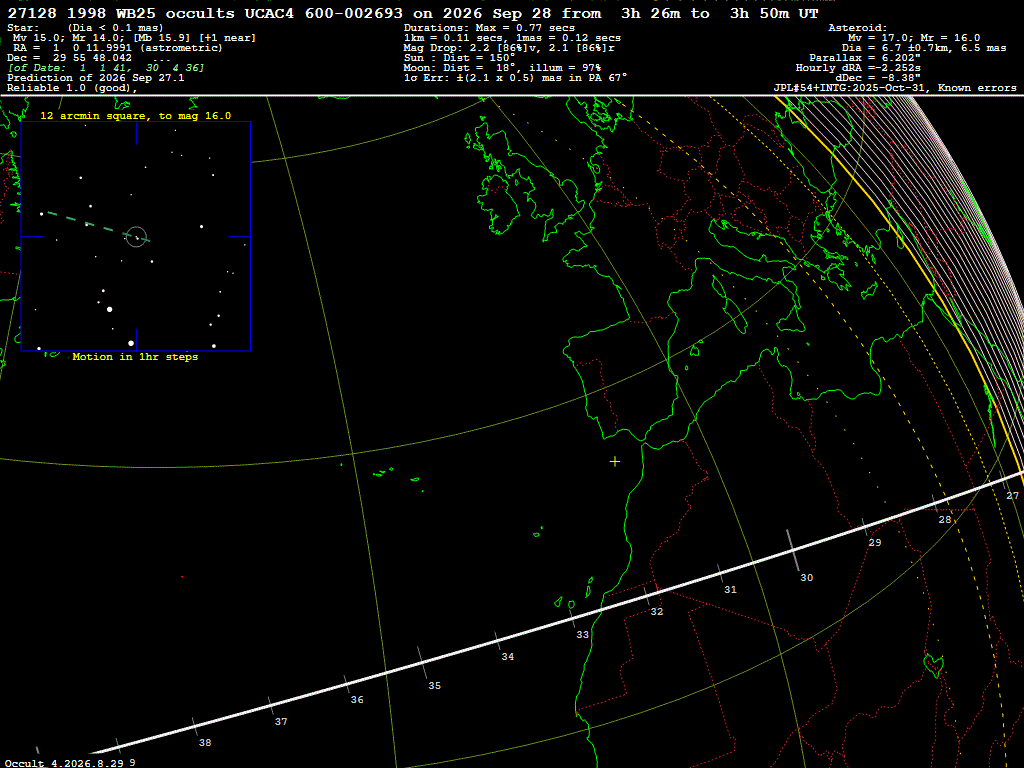Click the star chart thumbnail box
Viewport: 1024px width, 768px height.
click(x=136, y=236)
